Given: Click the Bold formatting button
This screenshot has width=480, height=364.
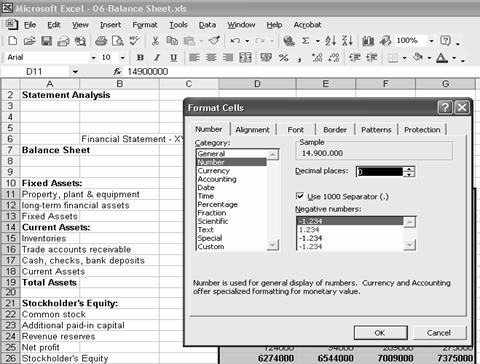Looking at the screenshot, I should pos(140,58).
